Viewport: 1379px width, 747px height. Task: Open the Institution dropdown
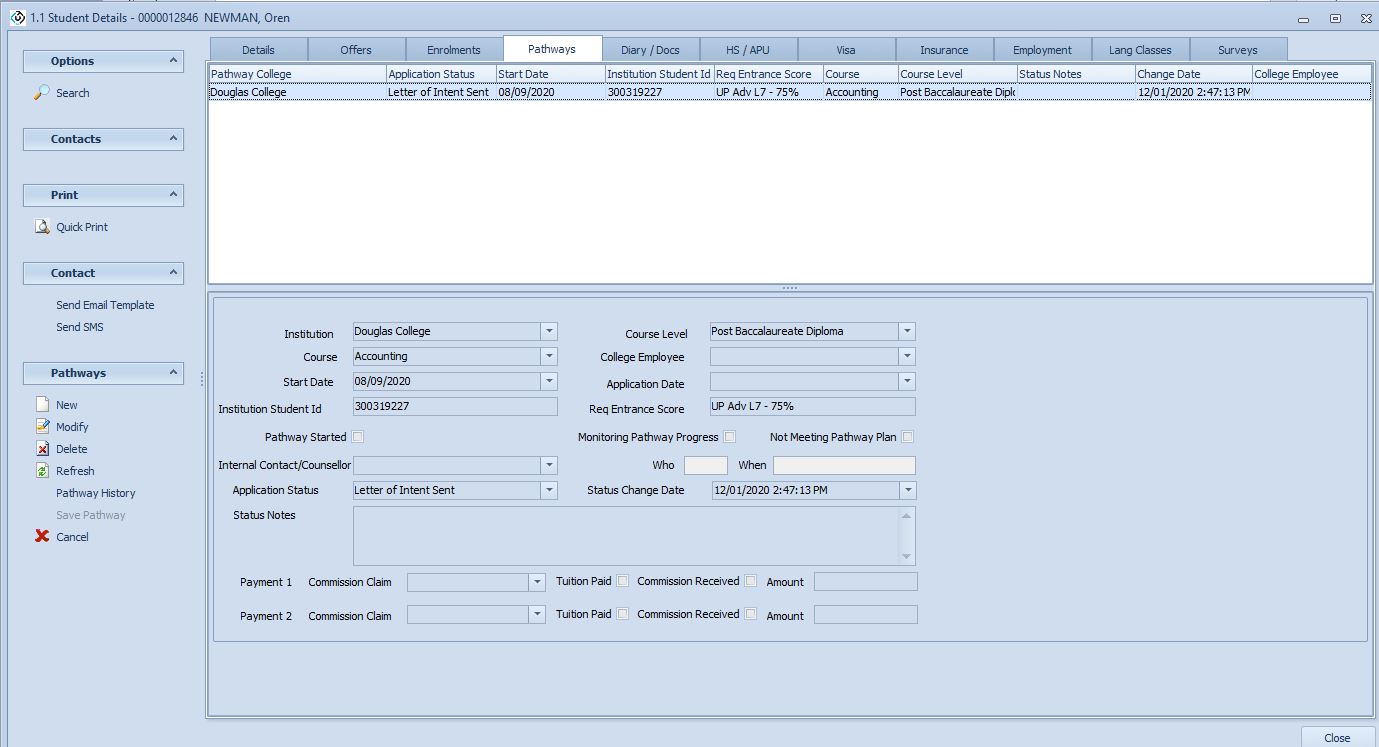coord(548,331)
